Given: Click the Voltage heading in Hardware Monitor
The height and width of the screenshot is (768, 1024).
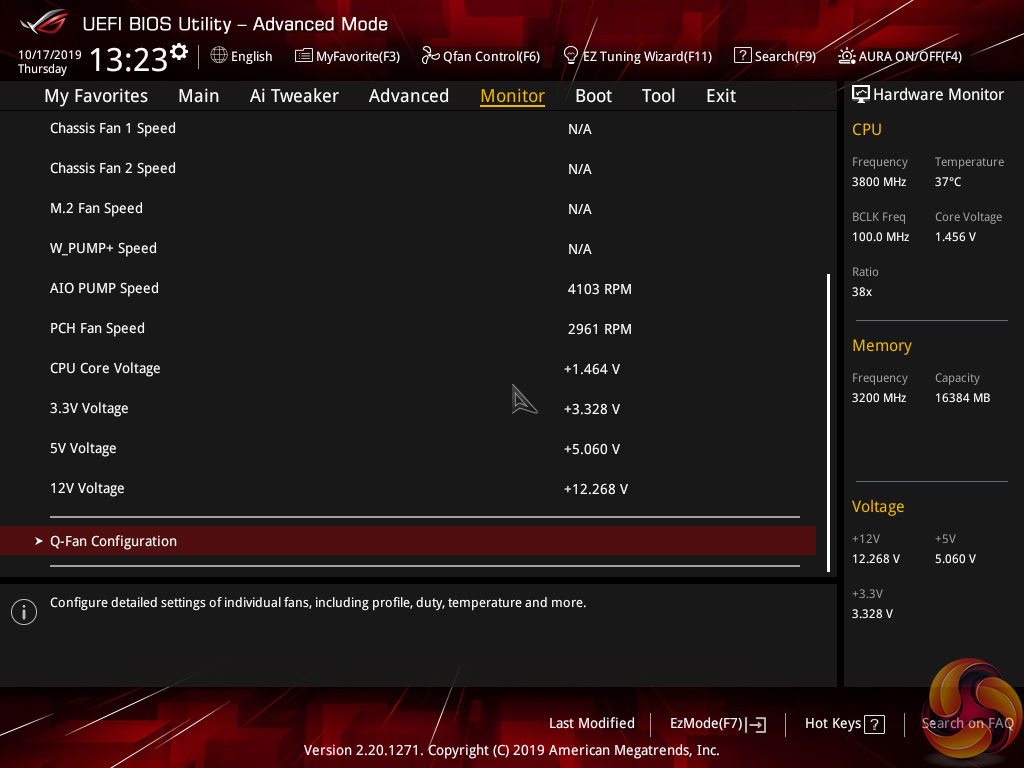Looking at the screenshot, I should (878, 507).
